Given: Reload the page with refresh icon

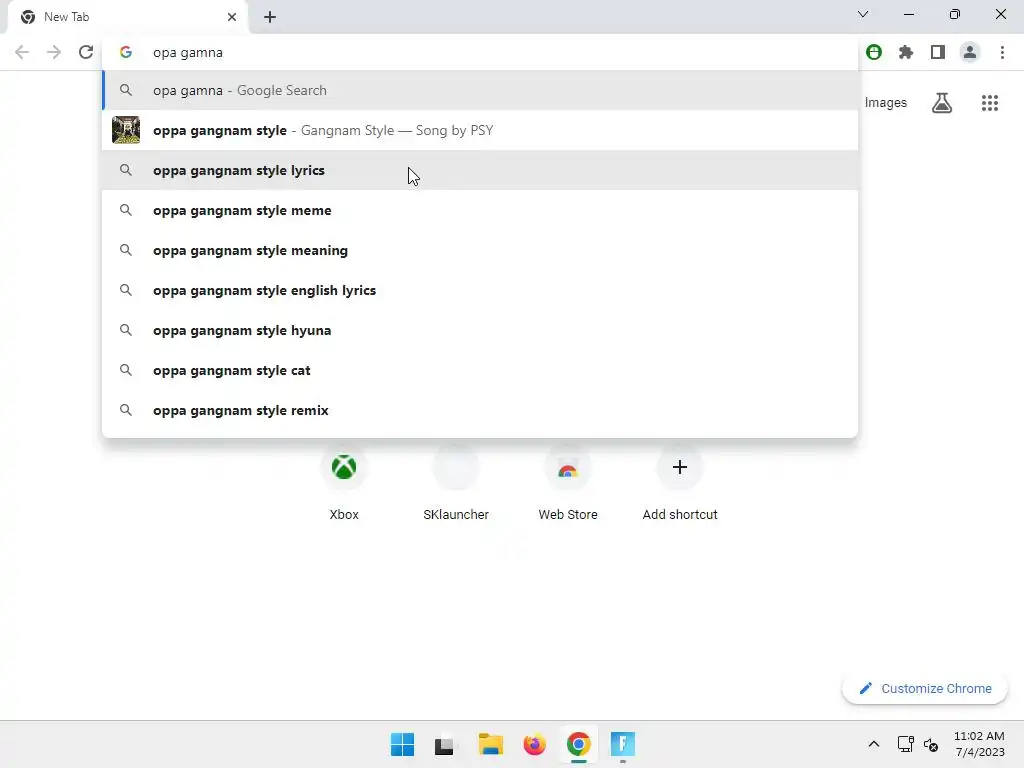Looking at the screenshot, I should 86,52.
